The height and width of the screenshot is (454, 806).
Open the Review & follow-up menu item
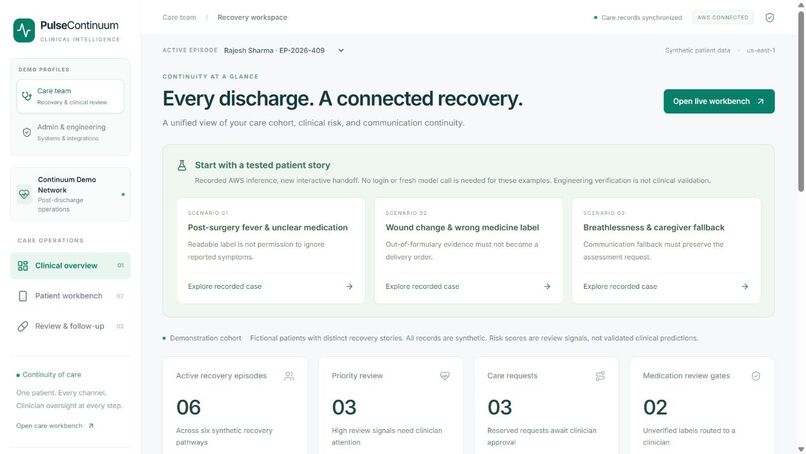pos(70,326)
